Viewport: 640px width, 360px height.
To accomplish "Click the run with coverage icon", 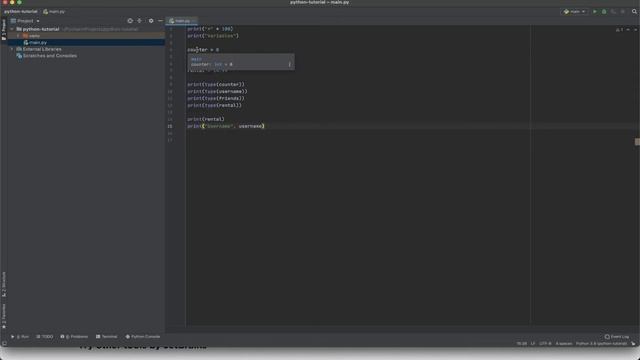I will 613,12.
